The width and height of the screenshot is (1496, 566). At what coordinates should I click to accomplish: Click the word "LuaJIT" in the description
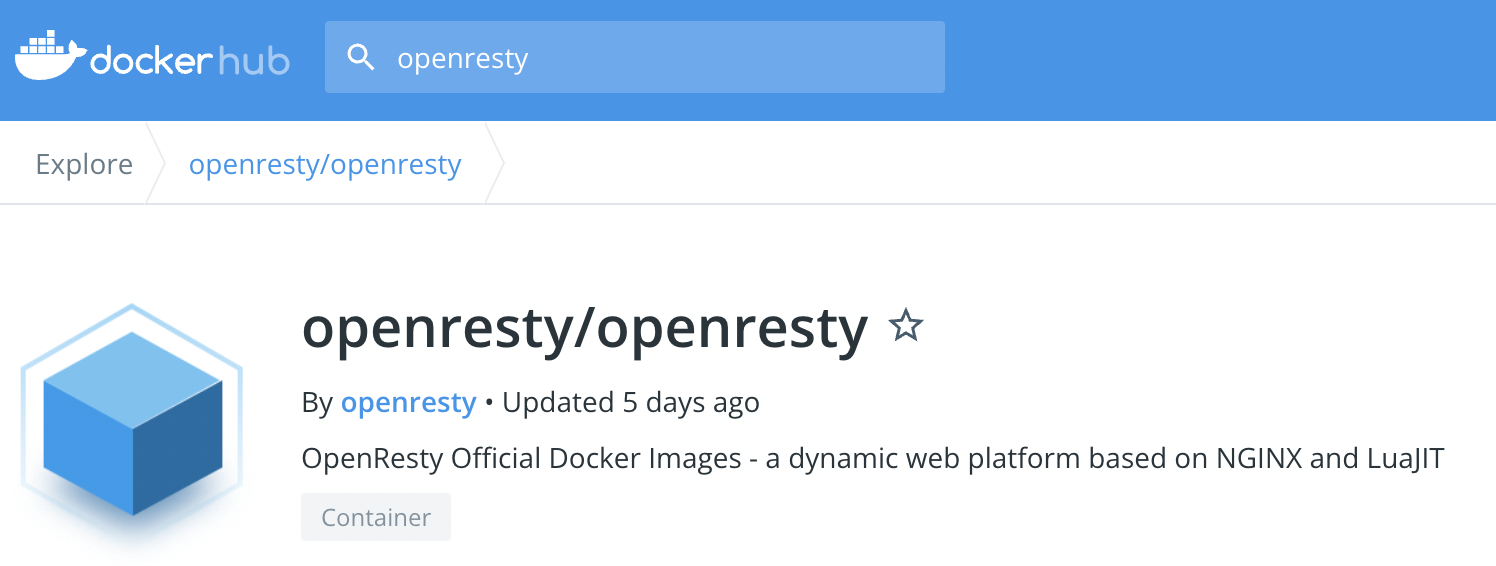[1405, 459]
